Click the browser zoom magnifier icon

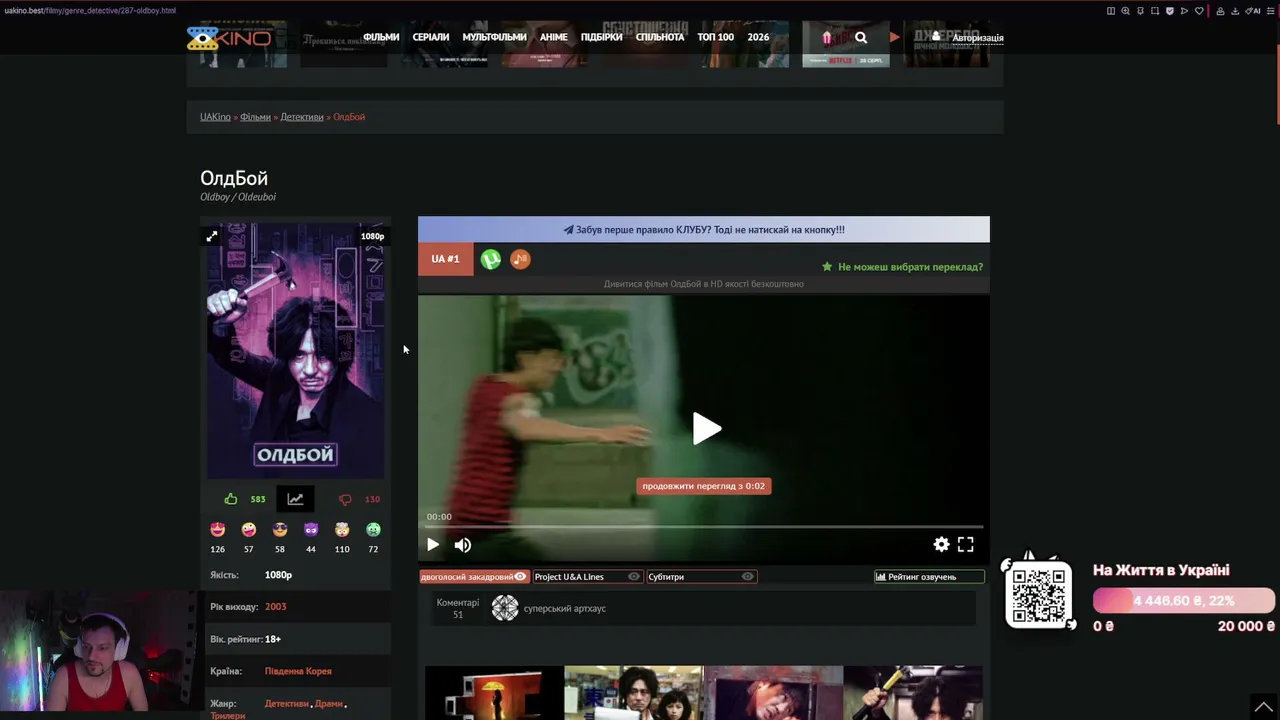point(1126,11)
